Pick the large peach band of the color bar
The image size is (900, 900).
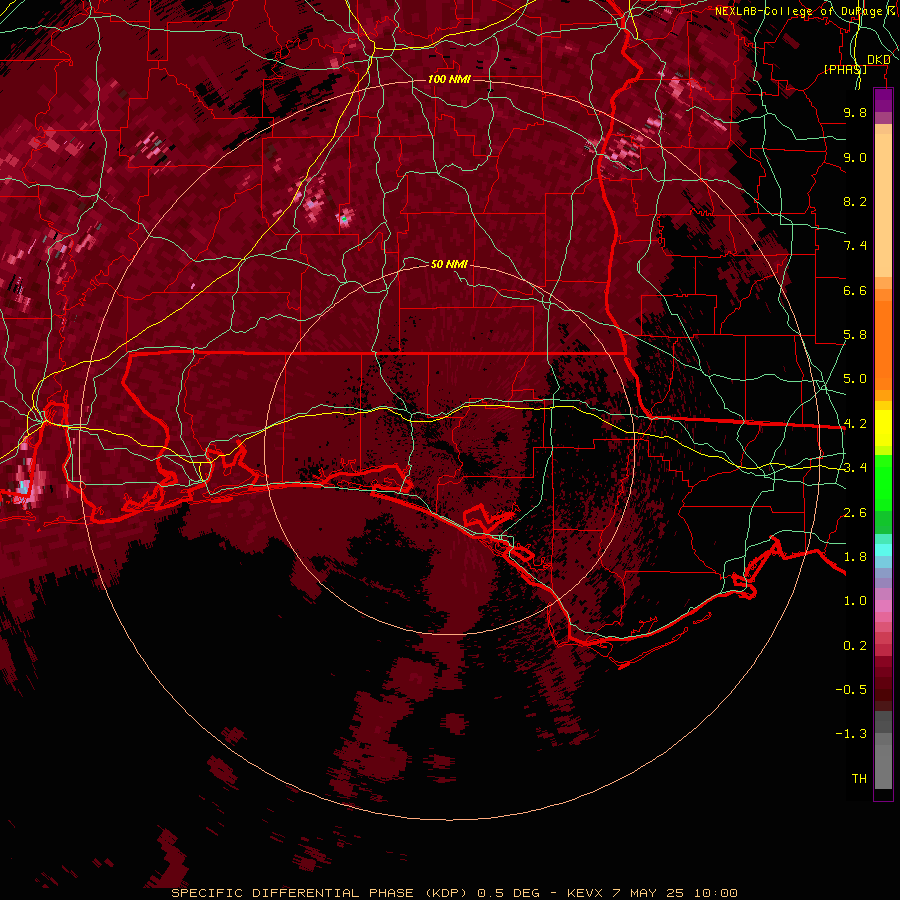coord(883,205)
